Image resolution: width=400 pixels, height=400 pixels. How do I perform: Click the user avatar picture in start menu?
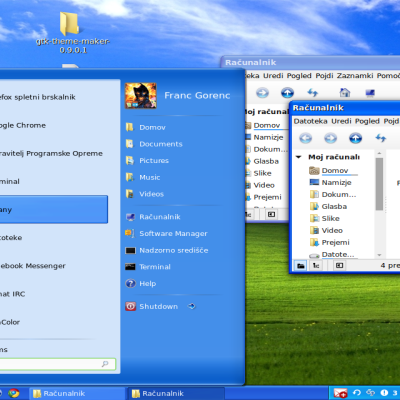(x=141, y=96)
